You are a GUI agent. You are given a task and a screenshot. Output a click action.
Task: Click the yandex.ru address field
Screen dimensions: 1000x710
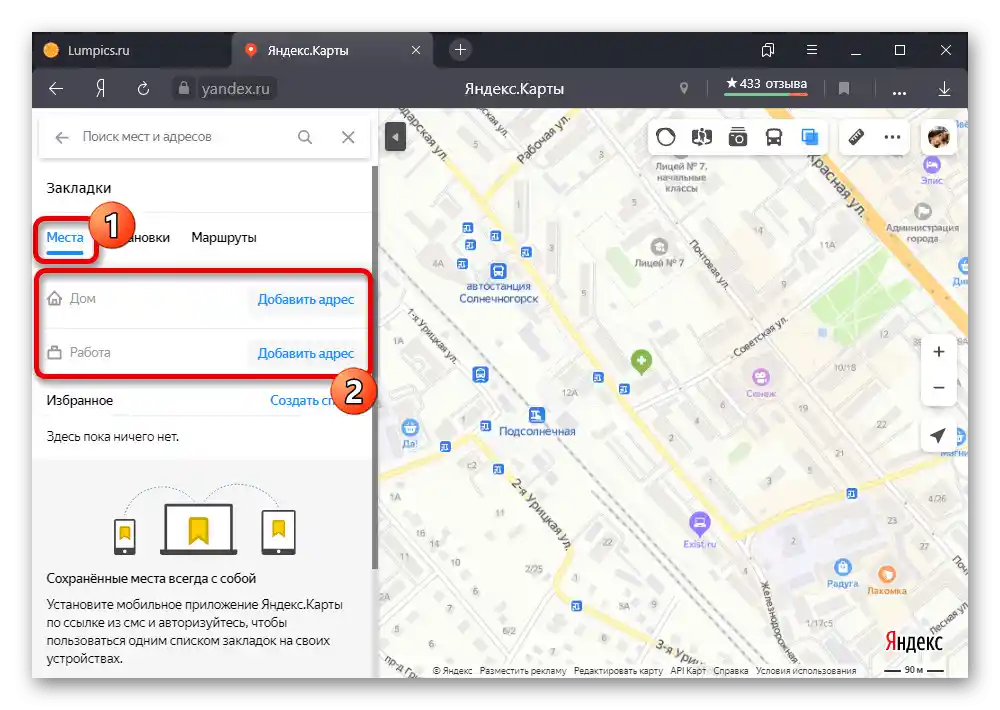(235, 89)
